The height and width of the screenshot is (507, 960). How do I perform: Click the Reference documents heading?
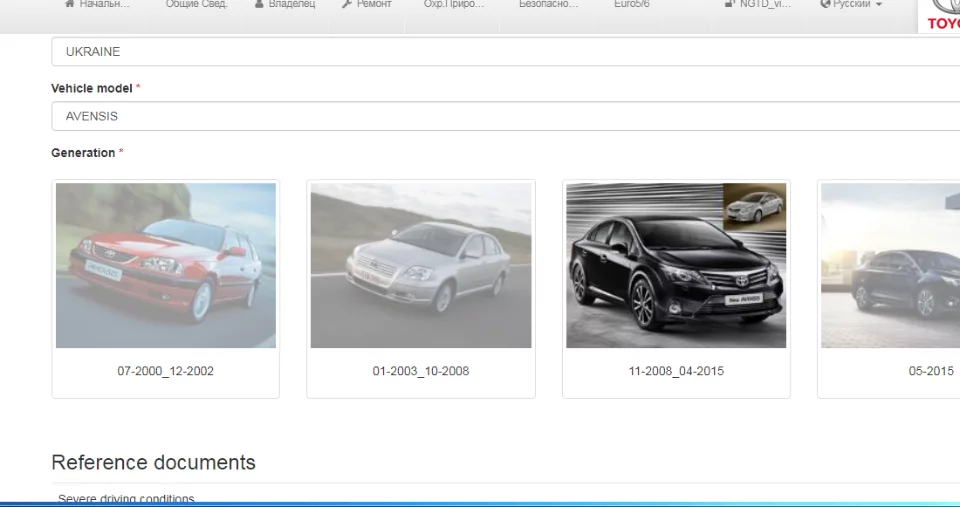pos(154,462)
